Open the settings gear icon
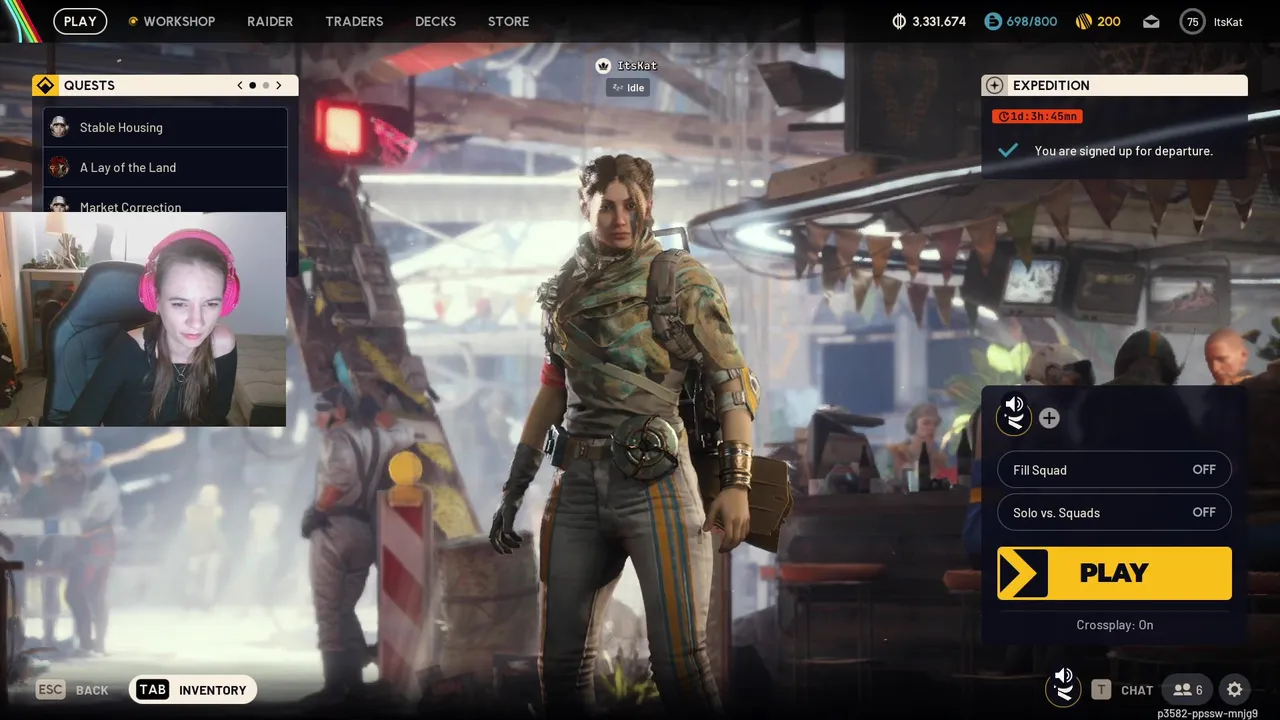The height and width of the screenshot is (720, 1280). (x=1235, y=690)
